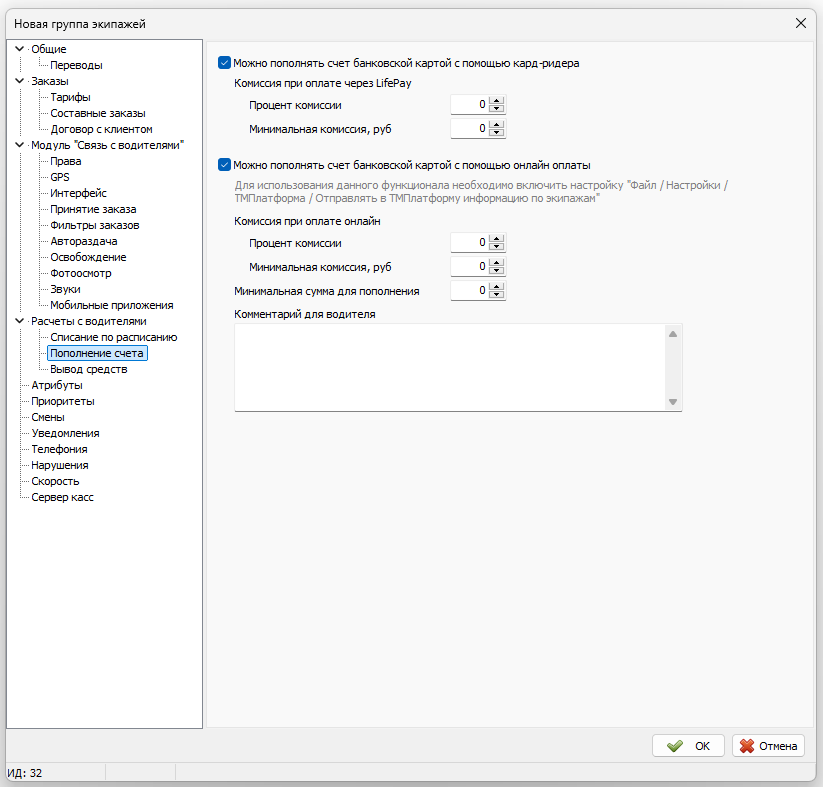Disable card-reader account top-up checkbox
The width and height of the screenshot is (823, 787).
[x=225, y=62]
